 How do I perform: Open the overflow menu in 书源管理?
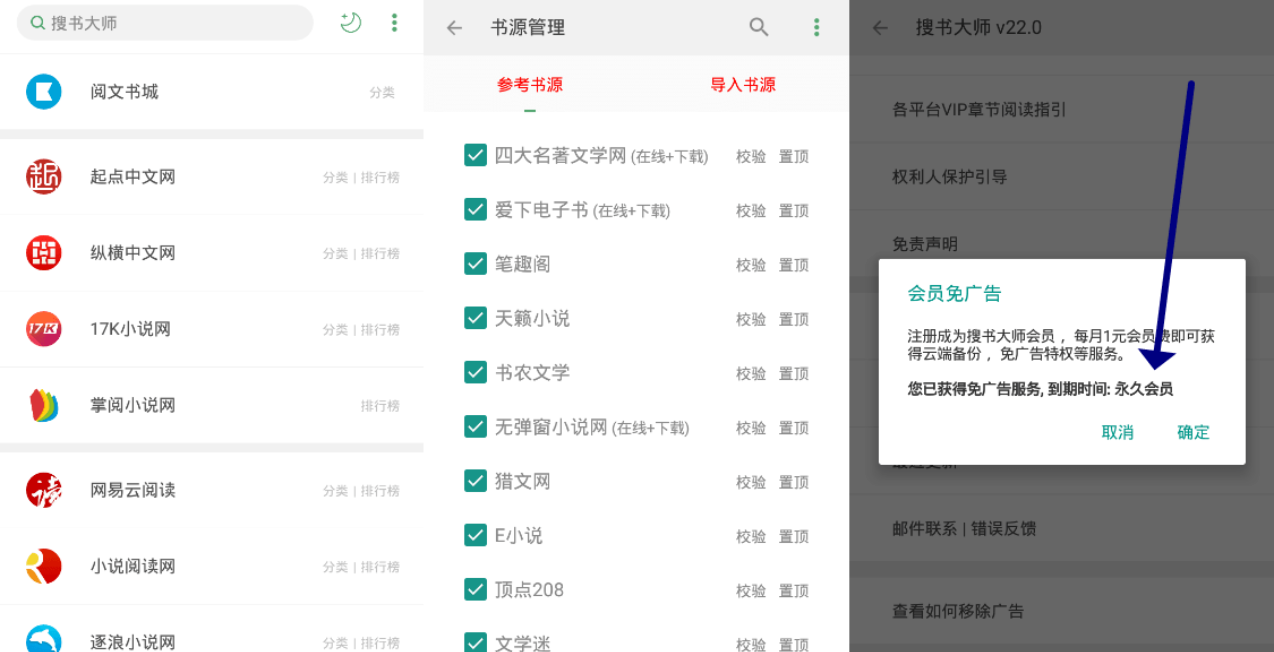[x=817, y=27]
